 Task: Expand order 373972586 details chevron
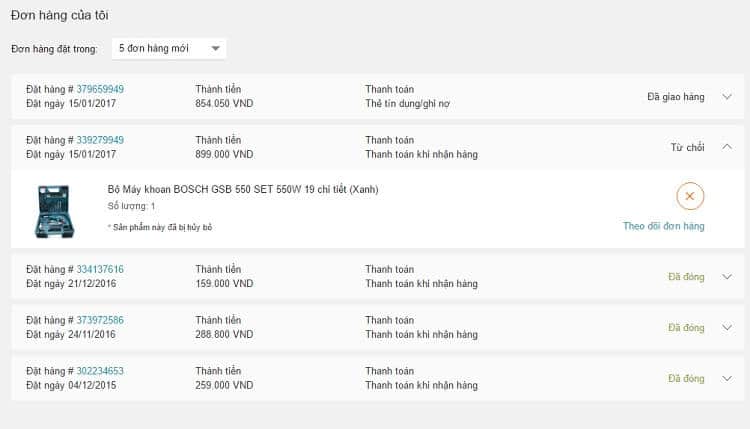[x=727, y=328]
